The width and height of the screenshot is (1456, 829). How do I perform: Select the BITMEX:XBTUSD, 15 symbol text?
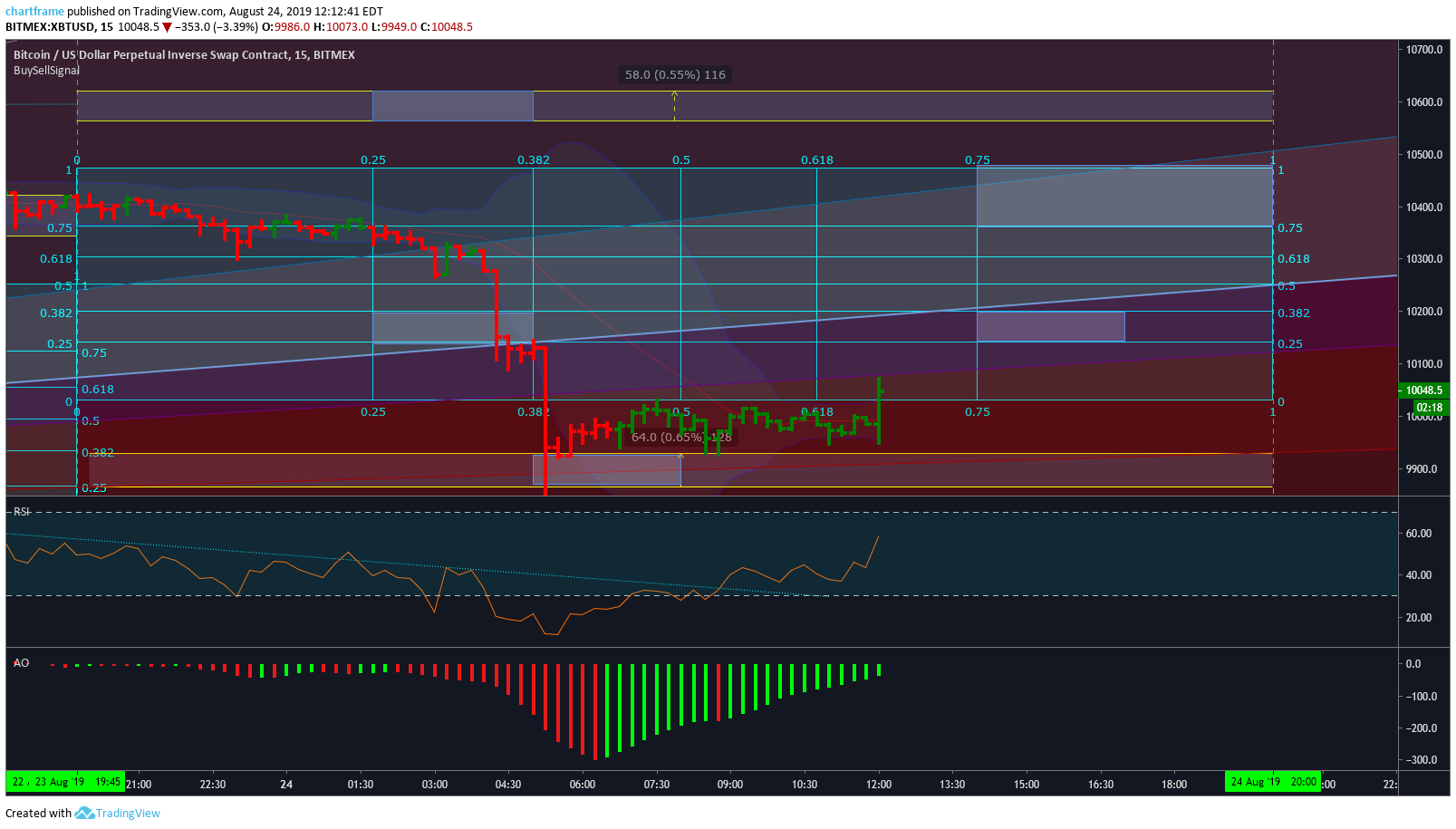[59, 27]
